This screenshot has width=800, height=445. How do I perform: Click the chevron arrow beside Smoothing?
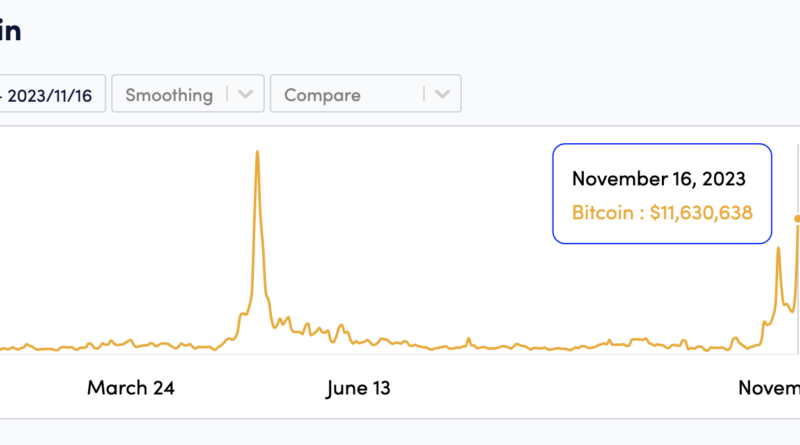point(246,95)
